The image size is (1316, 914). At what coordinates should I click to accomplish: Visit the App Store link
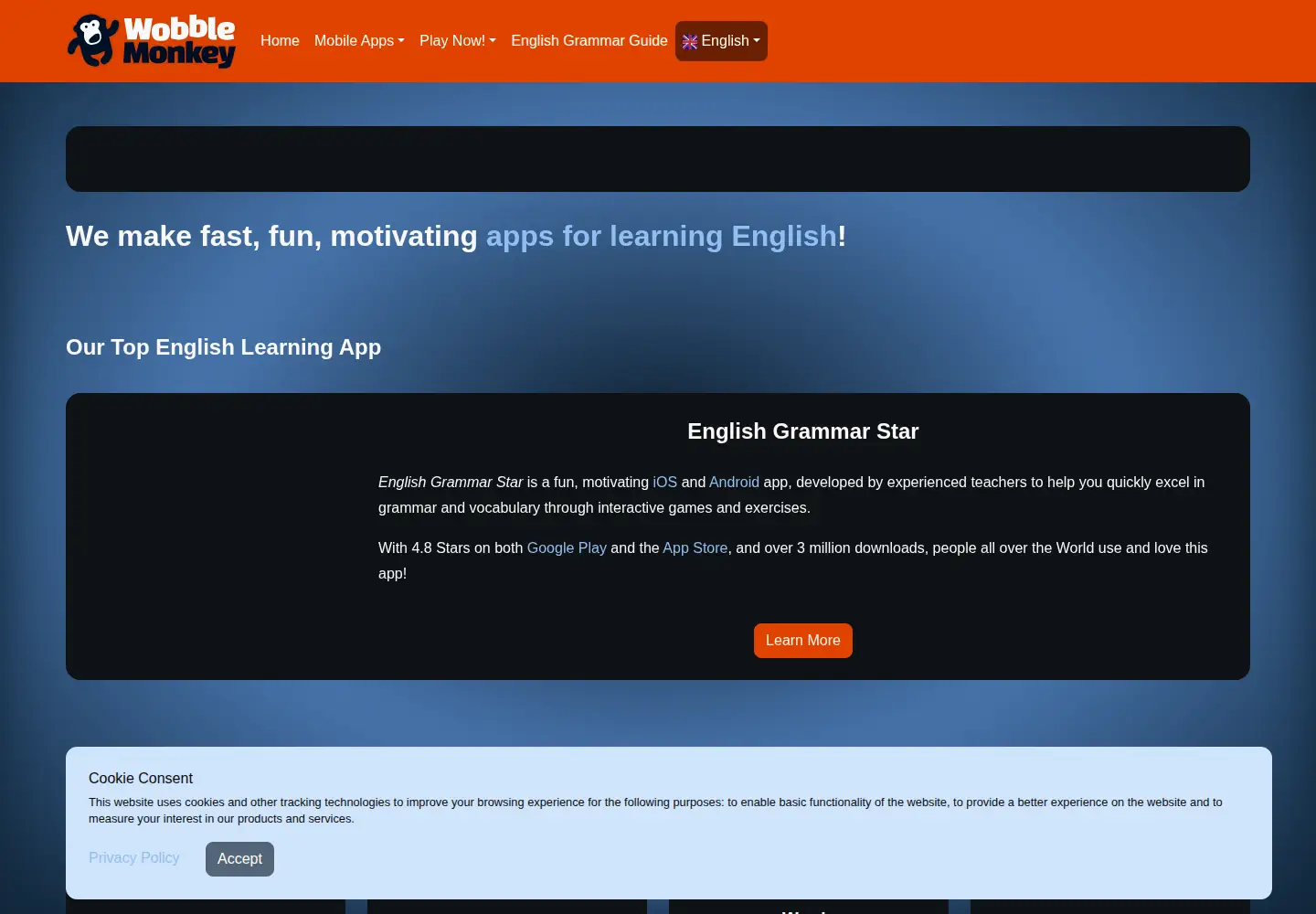tap(695, 547)
